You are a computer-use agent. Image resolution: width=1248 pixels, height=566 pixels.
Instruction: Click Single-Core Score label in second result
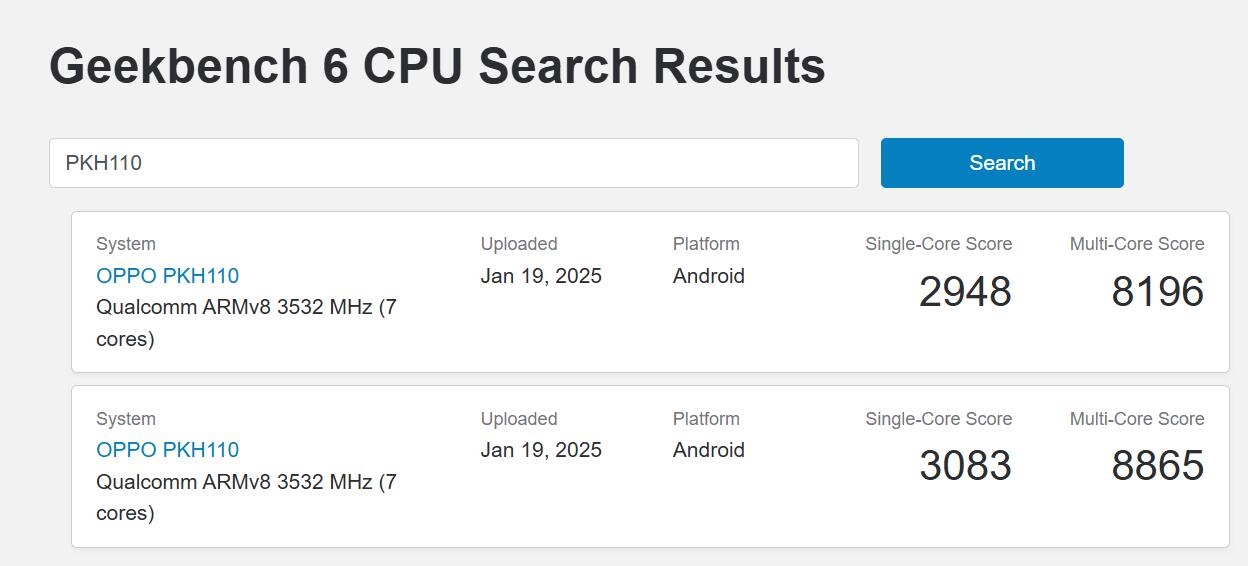tap(938, 419)
